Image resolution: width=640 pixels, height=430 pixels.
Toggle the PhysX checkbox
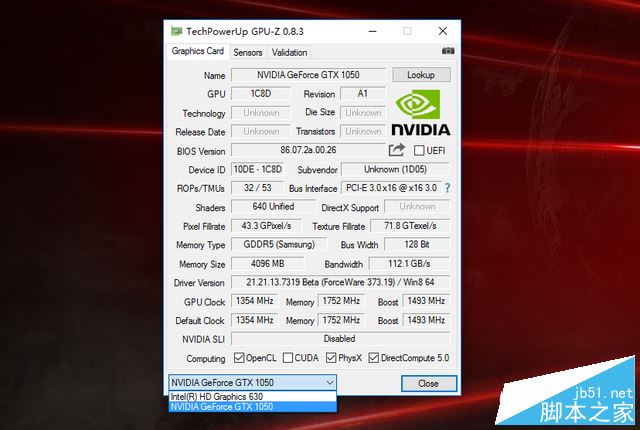point(331,358)
